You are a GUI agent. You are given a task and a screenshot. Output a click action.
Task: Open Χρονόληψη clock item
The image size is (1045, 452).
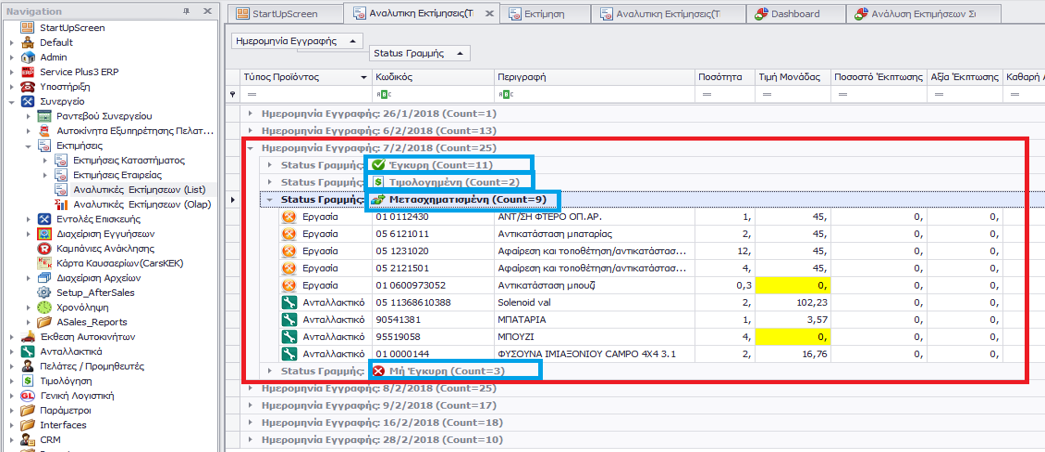click(82, 307)
